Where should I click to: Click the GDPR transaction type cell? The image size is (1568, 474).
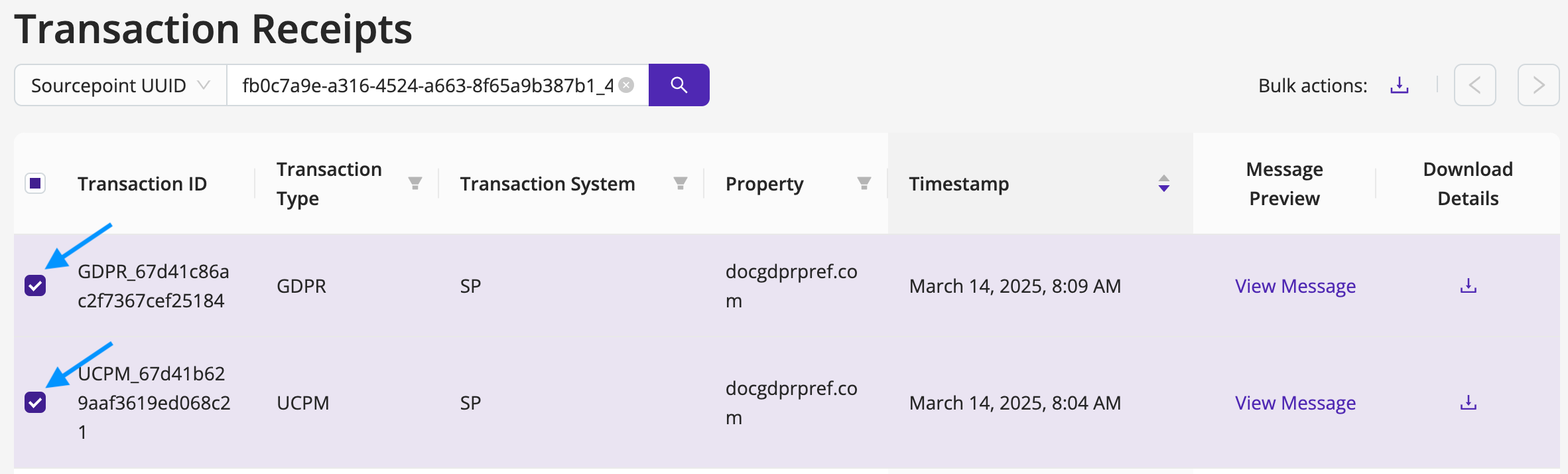[301, 286]
